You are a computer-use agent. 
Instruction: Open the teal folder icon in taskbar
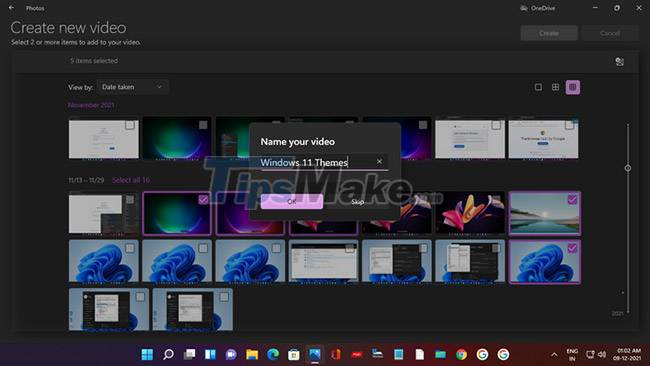tap(440, 354)
